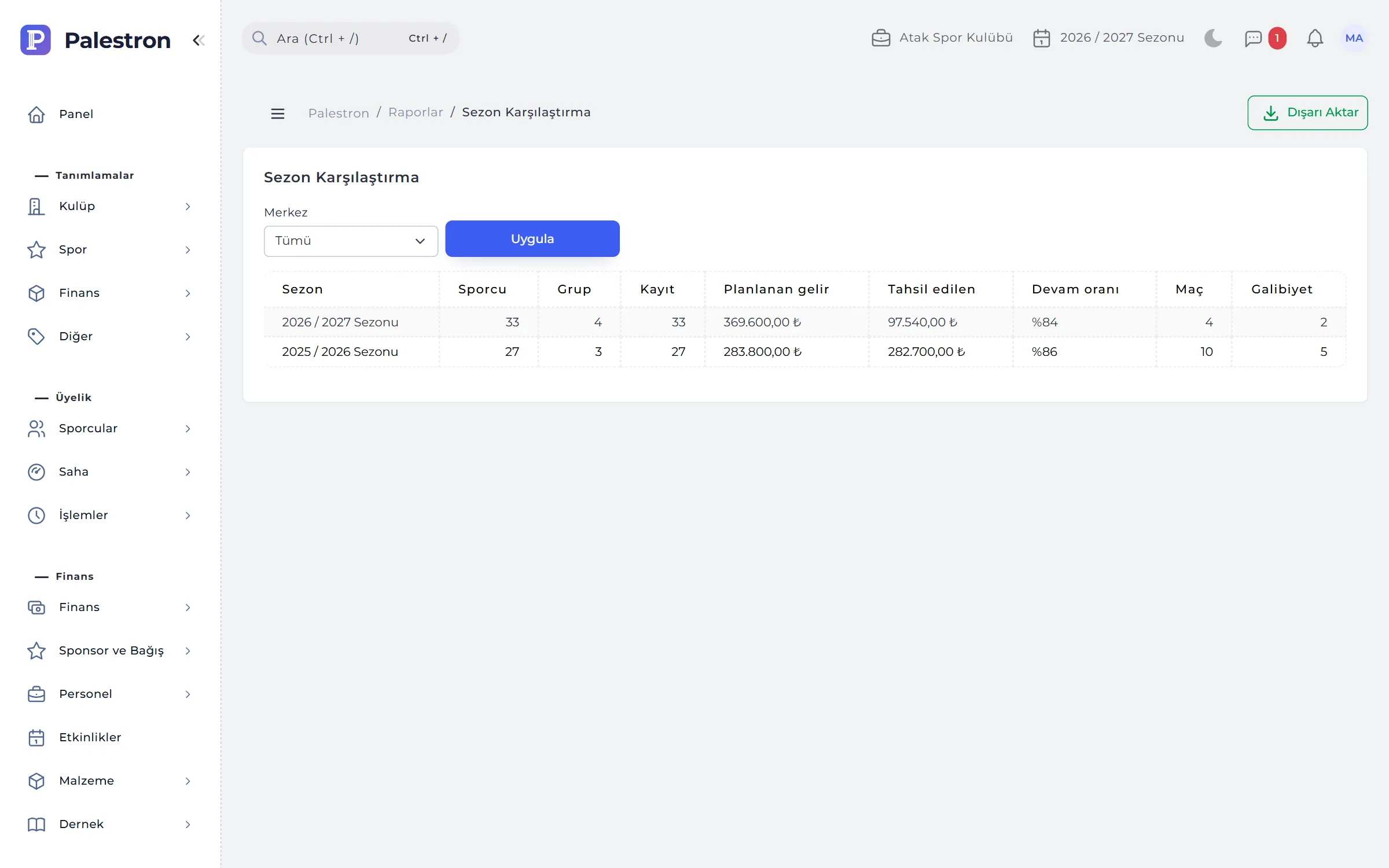Expand the Sporcular menu
1389x868 pixels.
click(x=110, y=428)
